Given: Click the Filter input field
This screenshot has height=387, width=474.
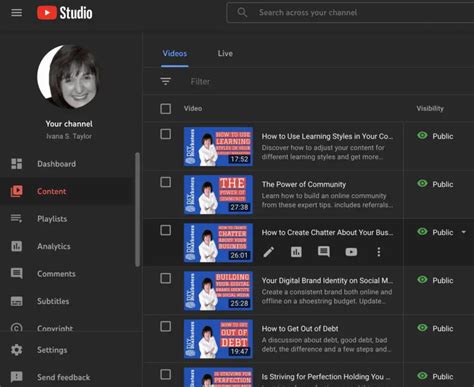Looking at the screenshot, I should click(x=200, y=82).
